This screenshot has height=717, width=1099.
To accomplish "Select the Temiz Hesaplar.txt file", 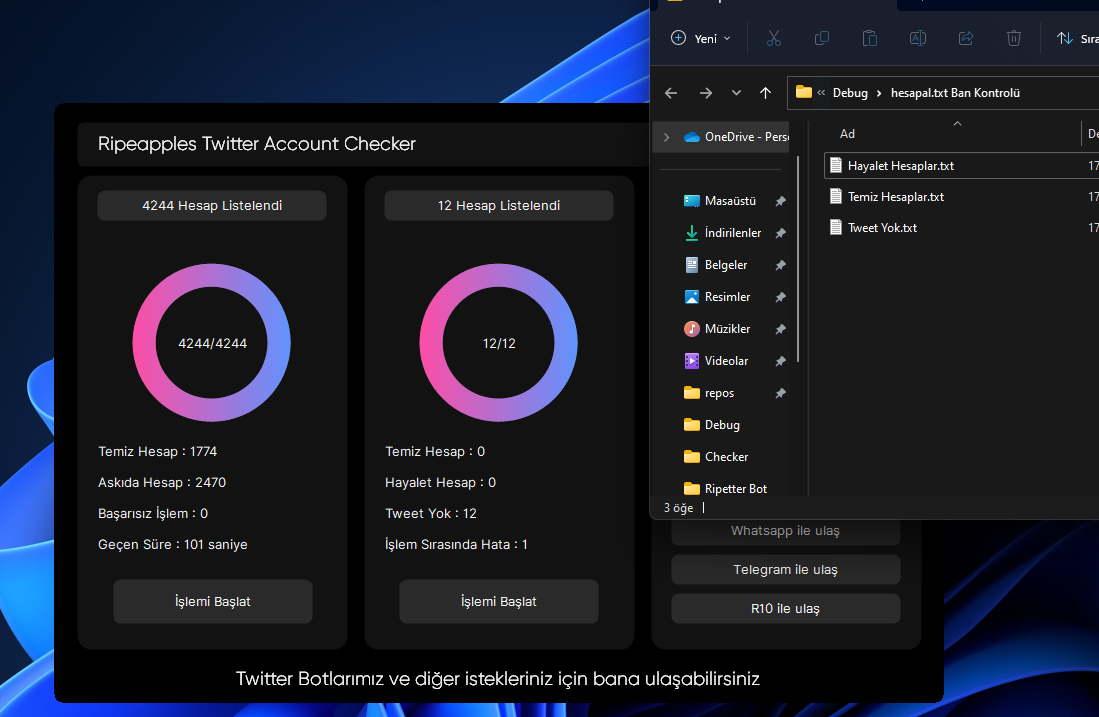I will [x=961, y=197].
